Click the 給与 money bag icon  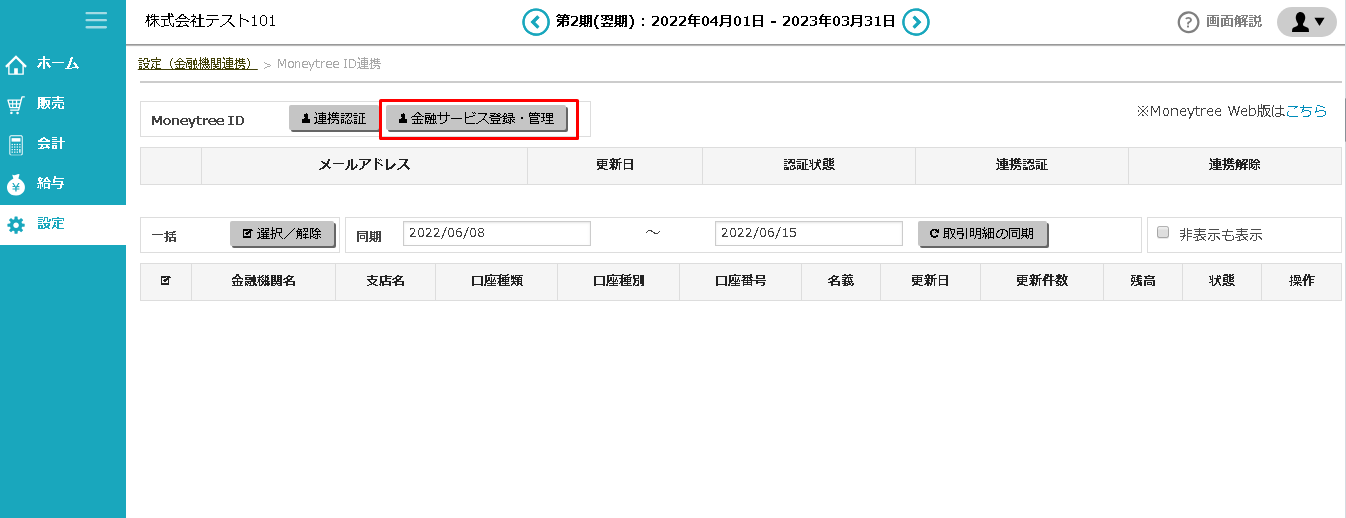16,185
